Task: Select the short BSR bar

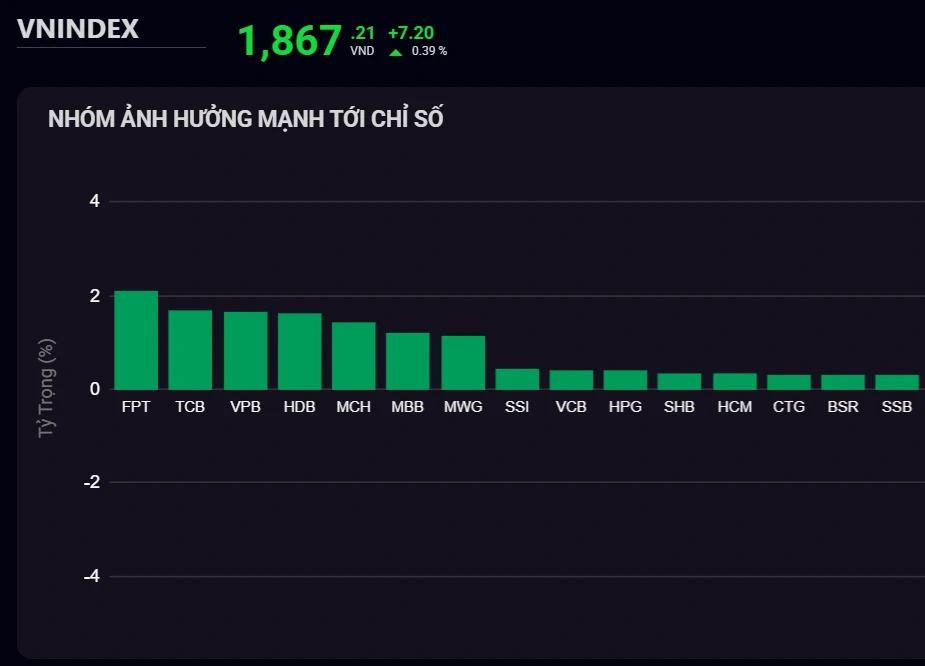Action: pos(843,382)
